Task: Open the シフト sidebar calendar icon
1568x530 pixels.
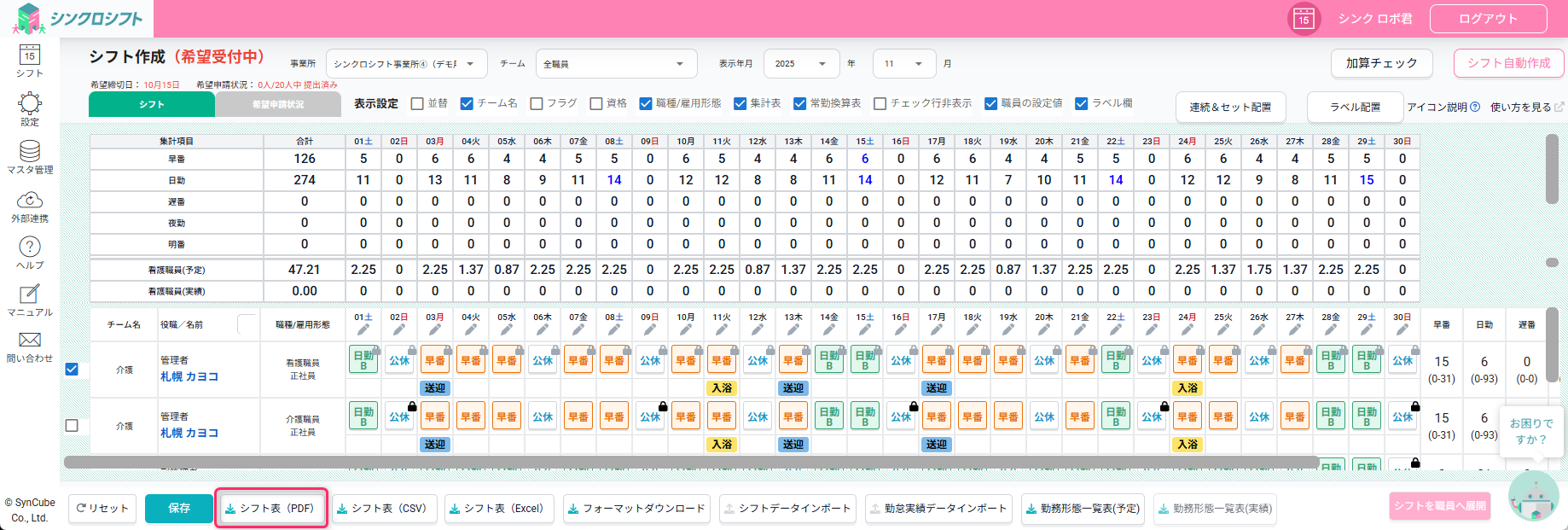Action: pos(30,56)
